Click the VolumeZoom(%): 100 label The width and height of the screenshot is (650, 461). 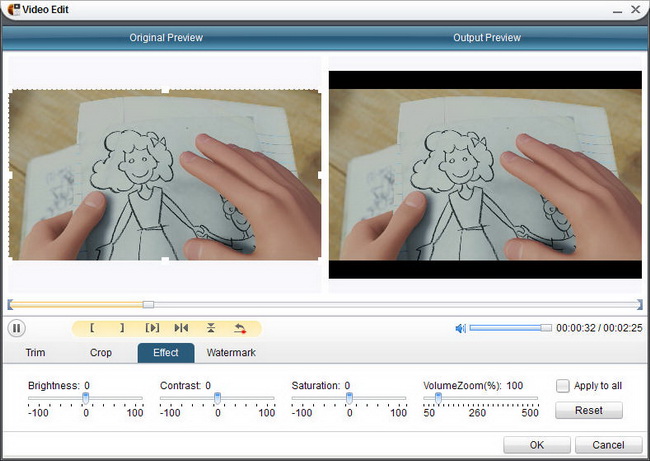[x=473, y=386]
